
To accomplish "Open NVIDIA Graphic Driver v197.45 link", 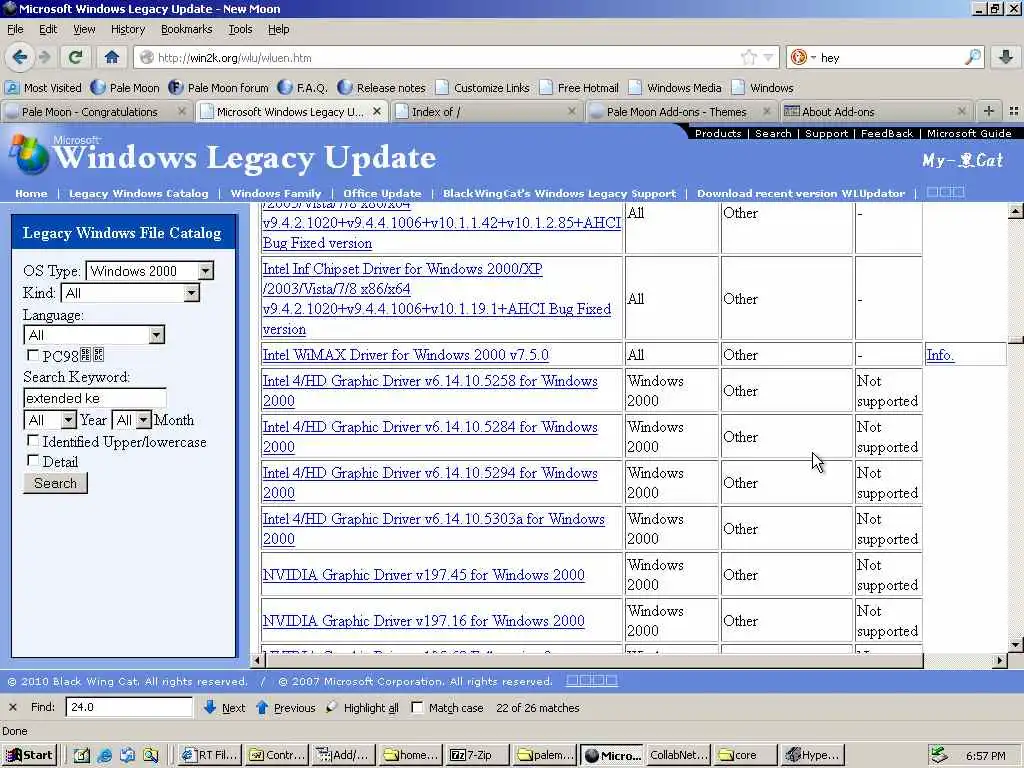I will [x=423, y=575].
